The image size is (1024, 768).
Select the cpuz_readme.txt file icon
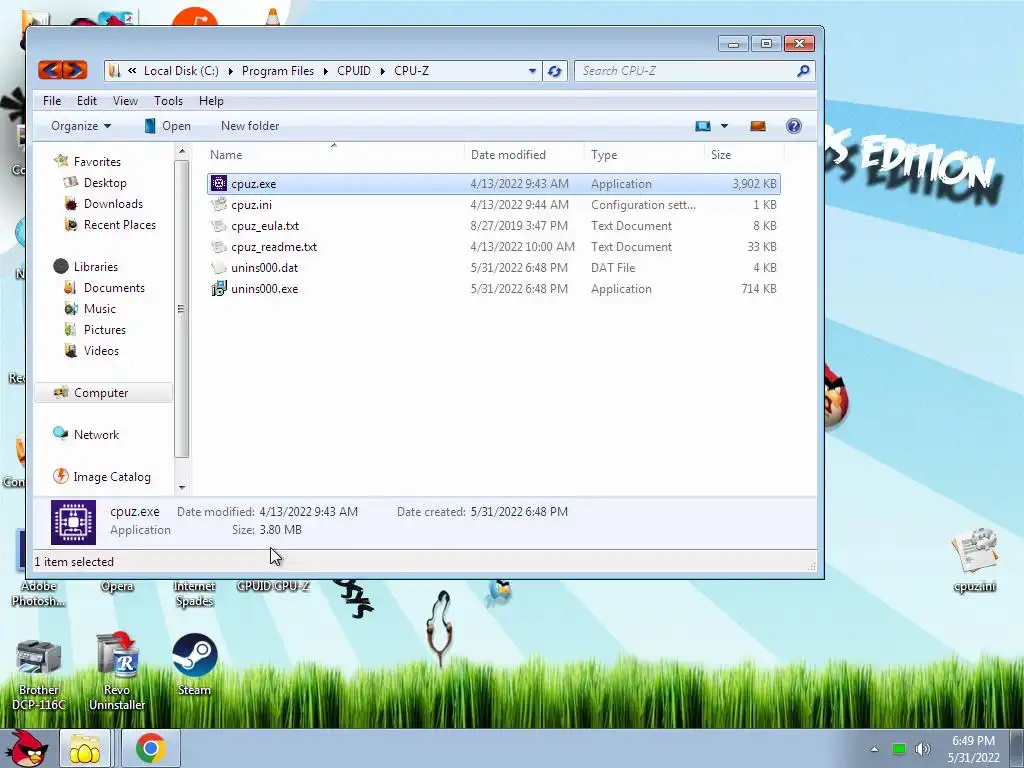(x=219, y=247)
